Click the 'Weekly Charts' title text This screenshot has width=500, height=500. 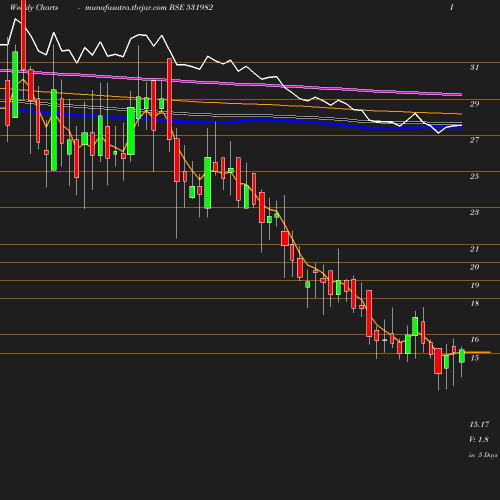[x=34, y=7]
